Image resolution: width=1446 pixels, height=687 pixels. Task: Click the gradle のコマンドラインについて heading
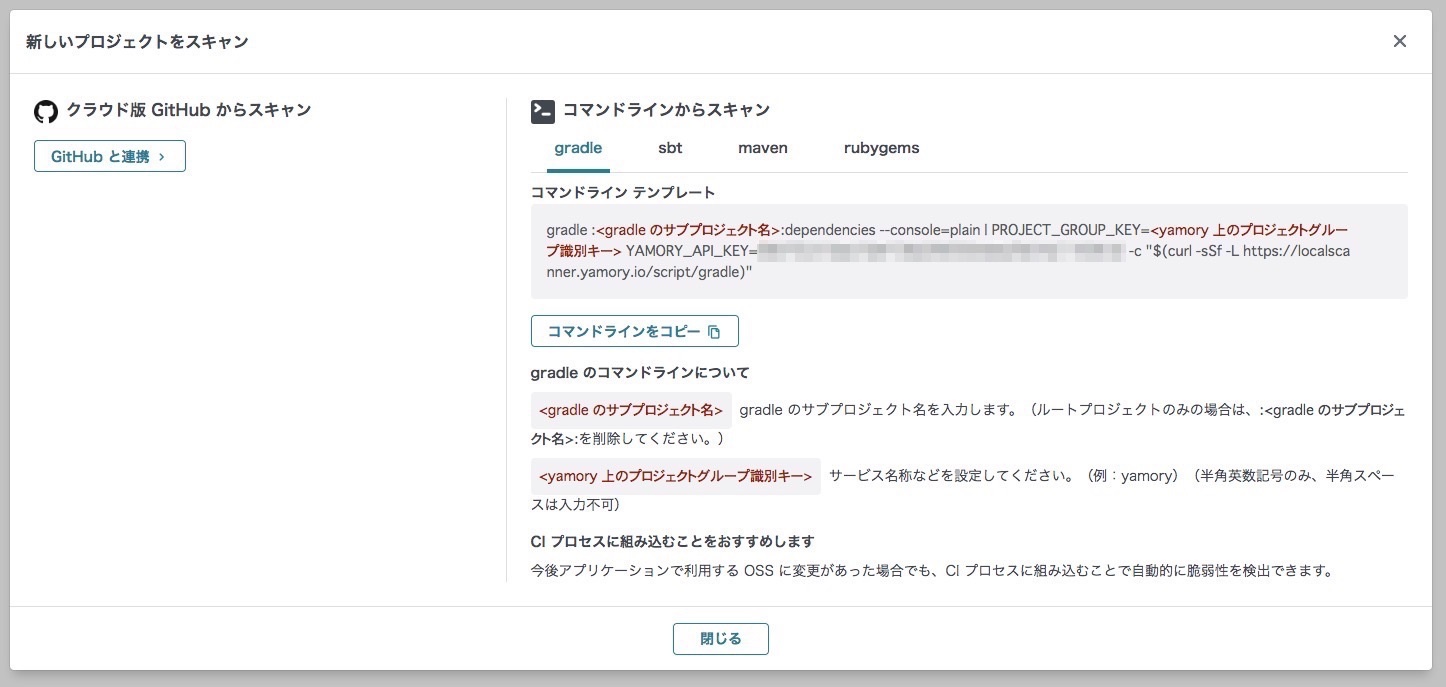coord(639,373)
